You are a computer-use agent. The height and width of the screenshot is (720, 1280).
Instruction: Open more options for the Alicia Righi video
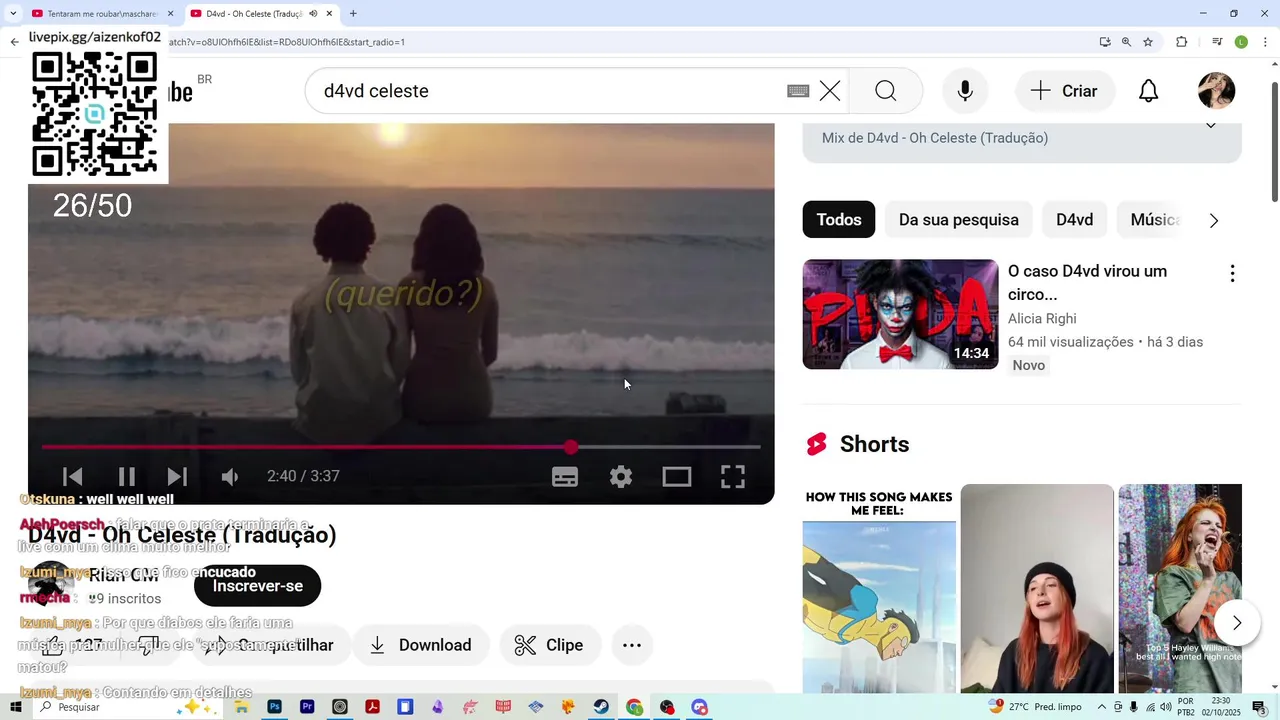tap(1232, 273)
